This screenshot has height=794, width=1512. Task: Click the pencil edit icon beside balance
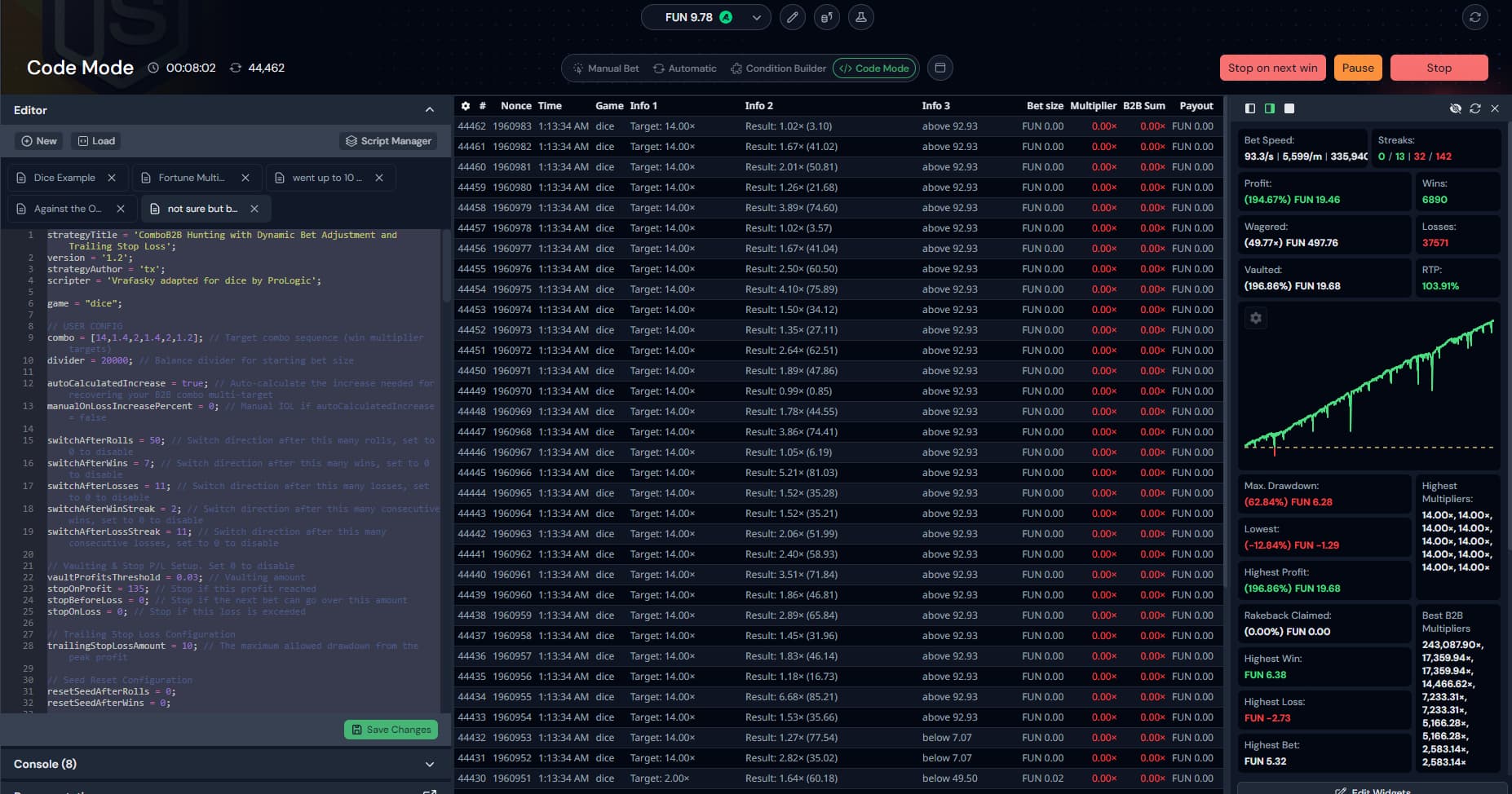(x=792, y=17)
